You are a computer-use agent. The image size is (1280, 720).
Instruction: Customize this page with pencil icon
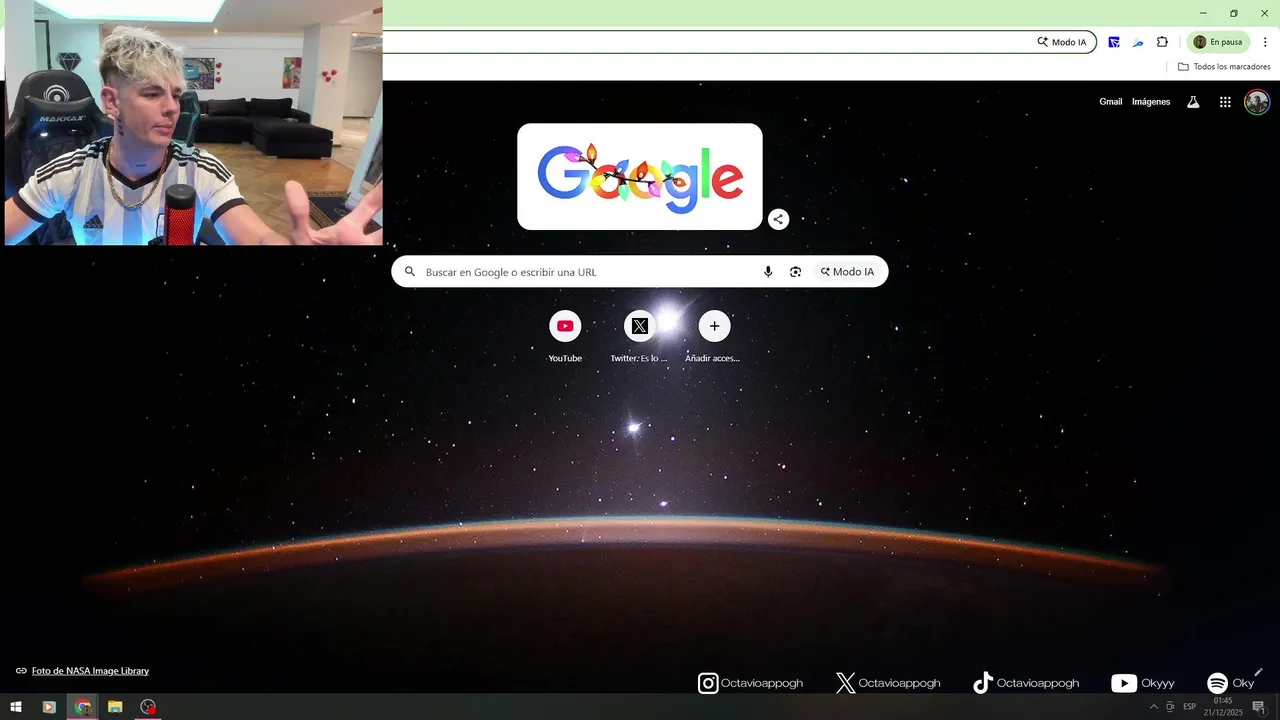coord(1258,672)
